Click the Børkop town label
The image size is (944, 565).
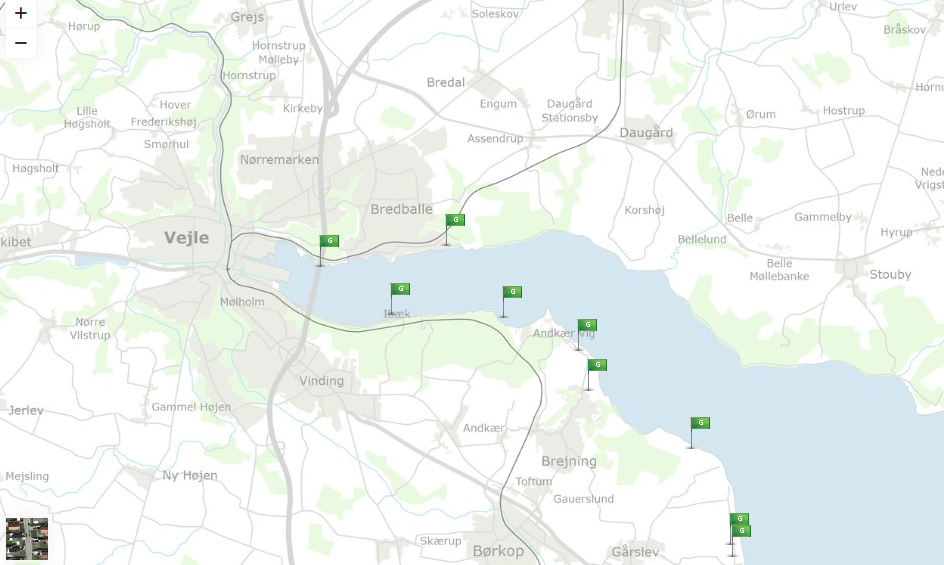point(498,551)
